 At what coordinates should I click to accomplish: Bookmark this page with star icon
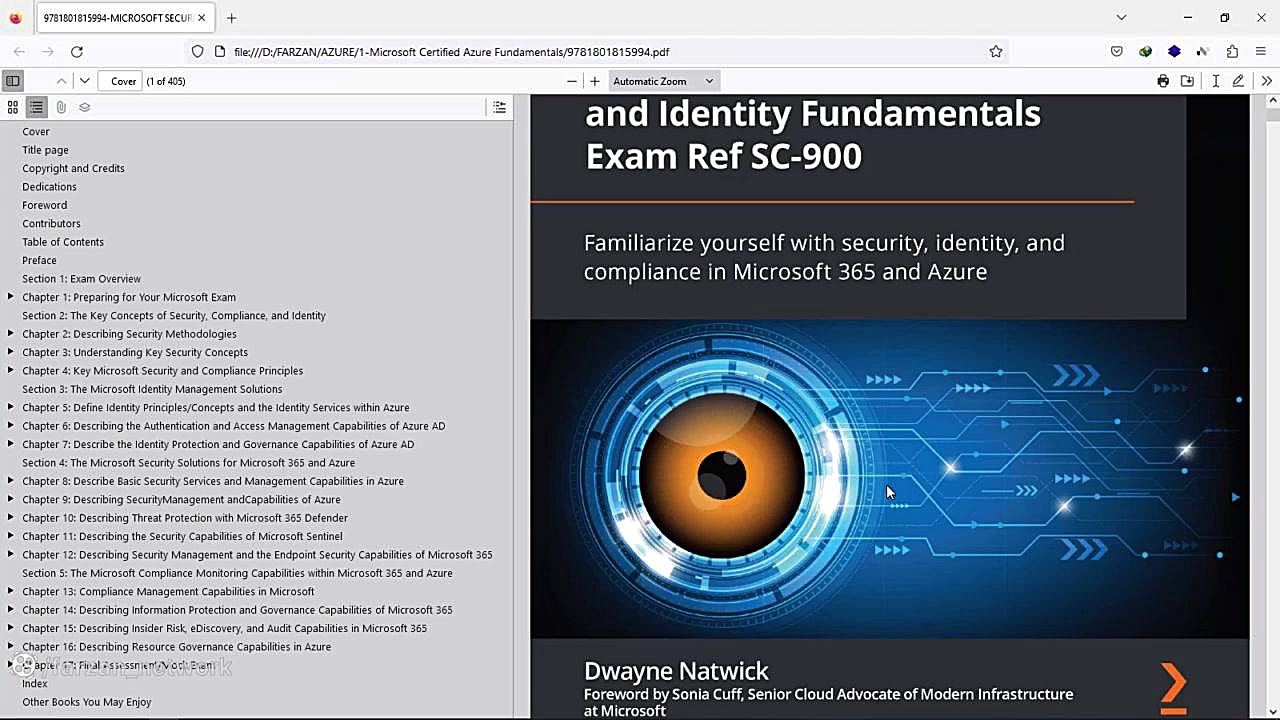996,52
